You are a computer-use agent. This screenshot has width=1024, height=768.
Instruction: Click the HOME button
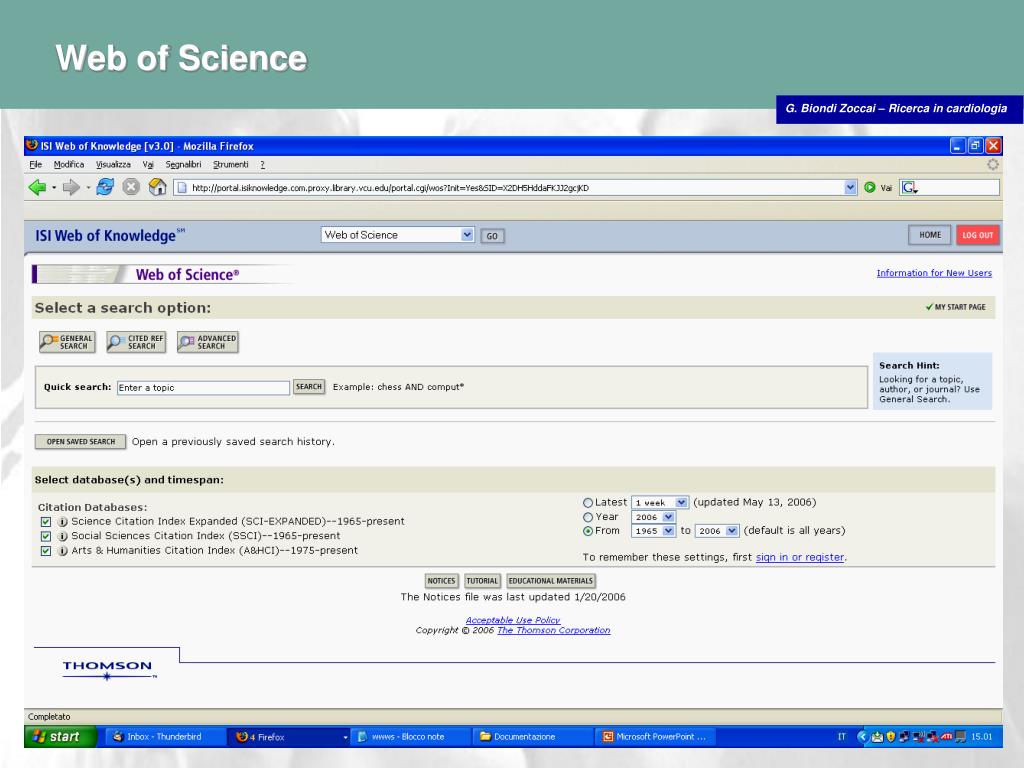coord(930,235)
